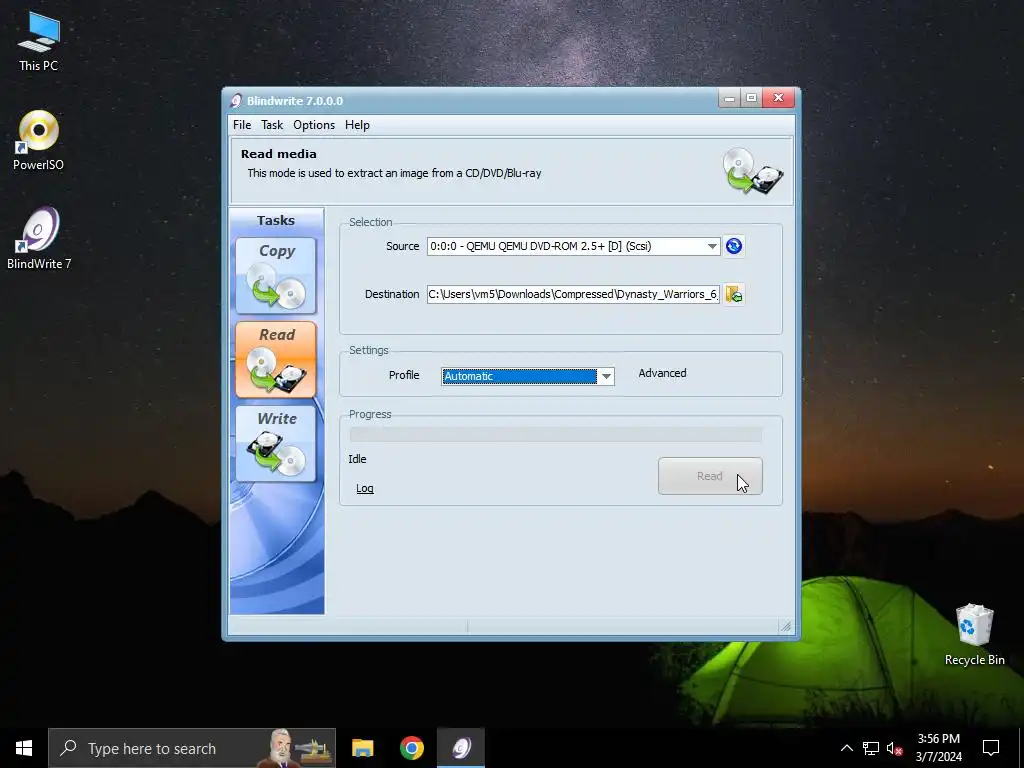The width and height of the screenshot is (1024, 768).
Task: Click the taskbar clock and date
Action: point(938,748)
